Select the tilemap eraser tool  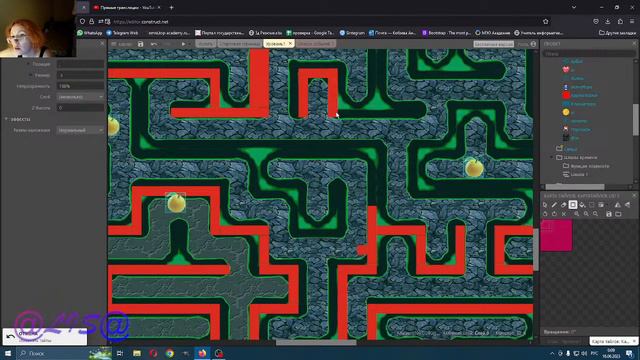point(564,205)
